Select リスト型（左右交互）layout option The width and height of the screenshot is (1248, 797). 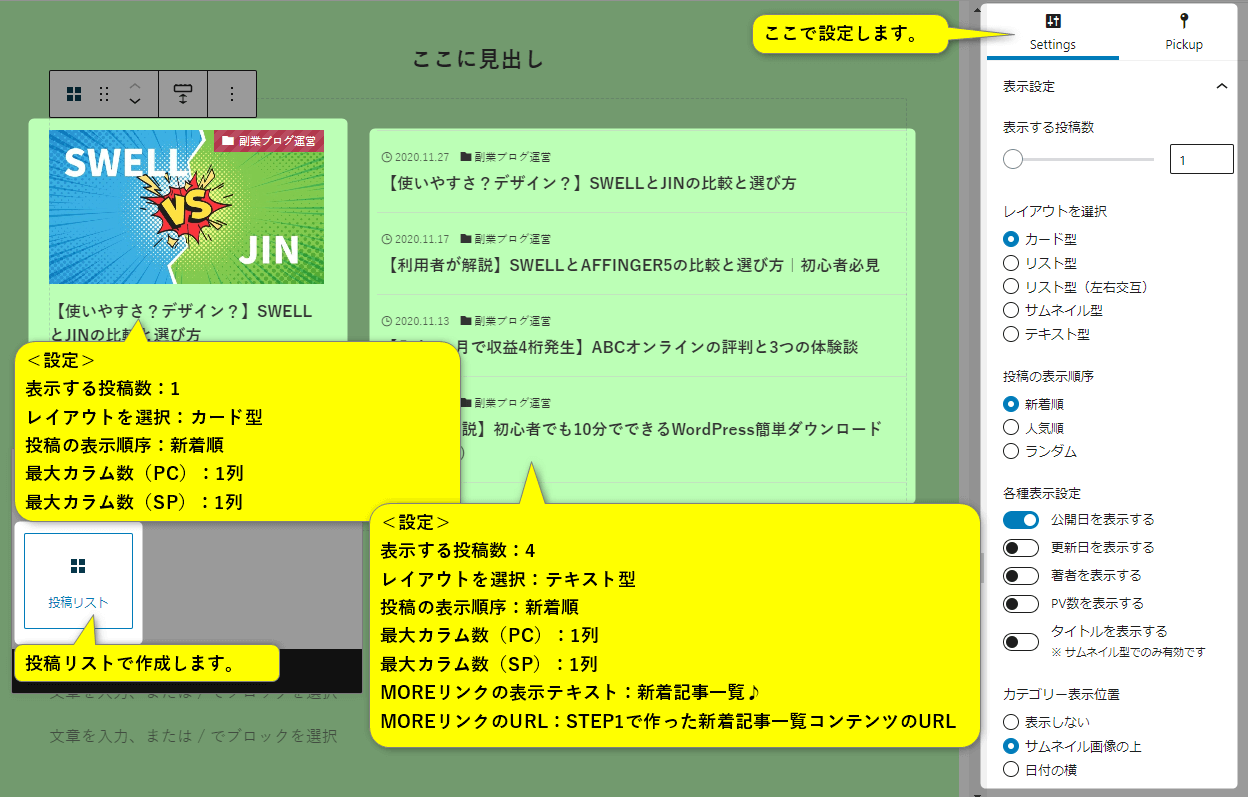[1011, 287]
